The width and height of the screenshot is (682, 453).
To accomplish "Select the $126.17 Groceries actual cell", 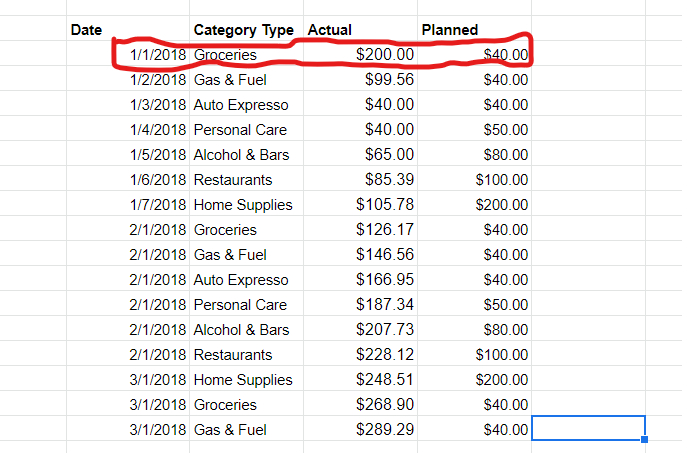I will click(360, 229).
